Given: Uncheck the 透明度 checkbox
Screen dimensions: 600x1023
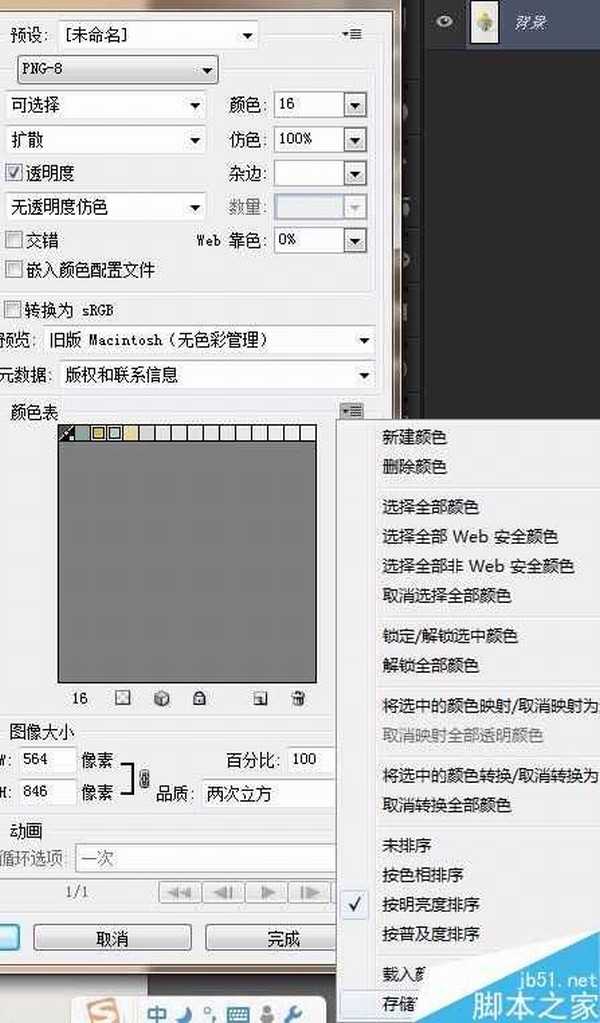Looking at the screenshot, I should tap(15, 173).
